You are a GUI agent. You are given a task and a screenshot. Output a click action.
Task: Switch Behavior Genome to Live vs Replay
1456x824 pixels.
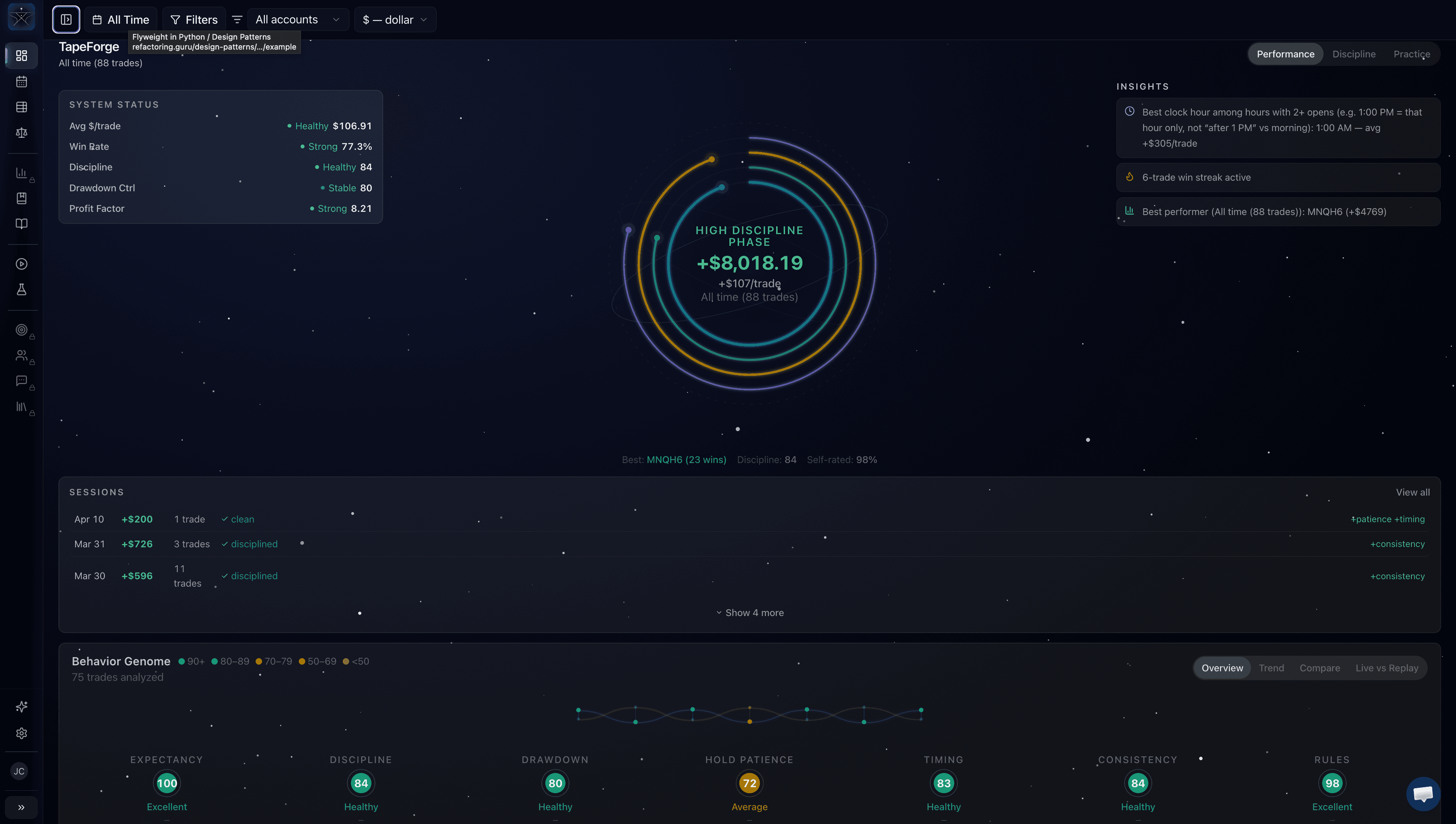1387,668
